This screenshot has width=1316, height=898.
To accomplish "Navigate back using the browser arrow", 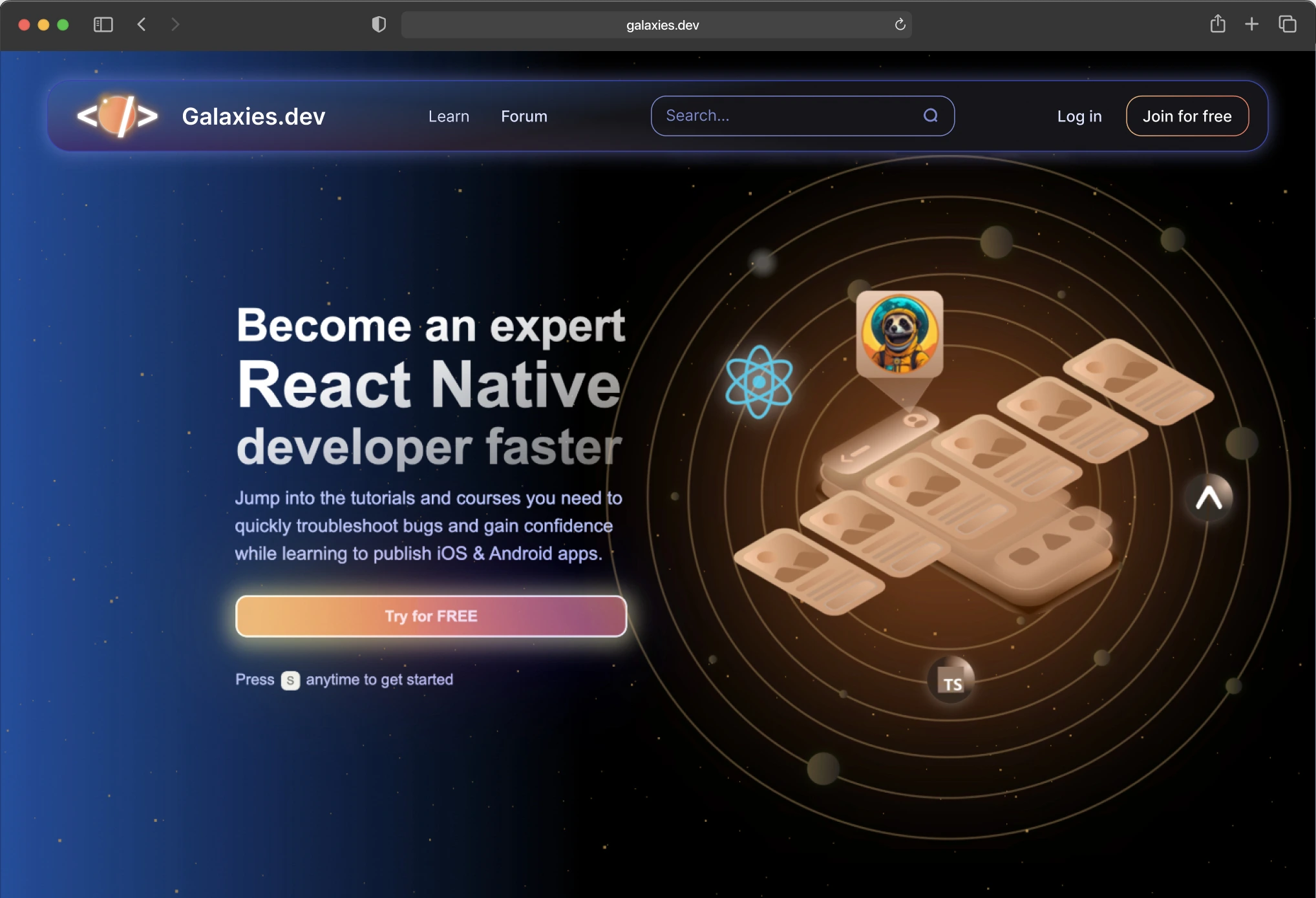I will click(x=142, y=25).
